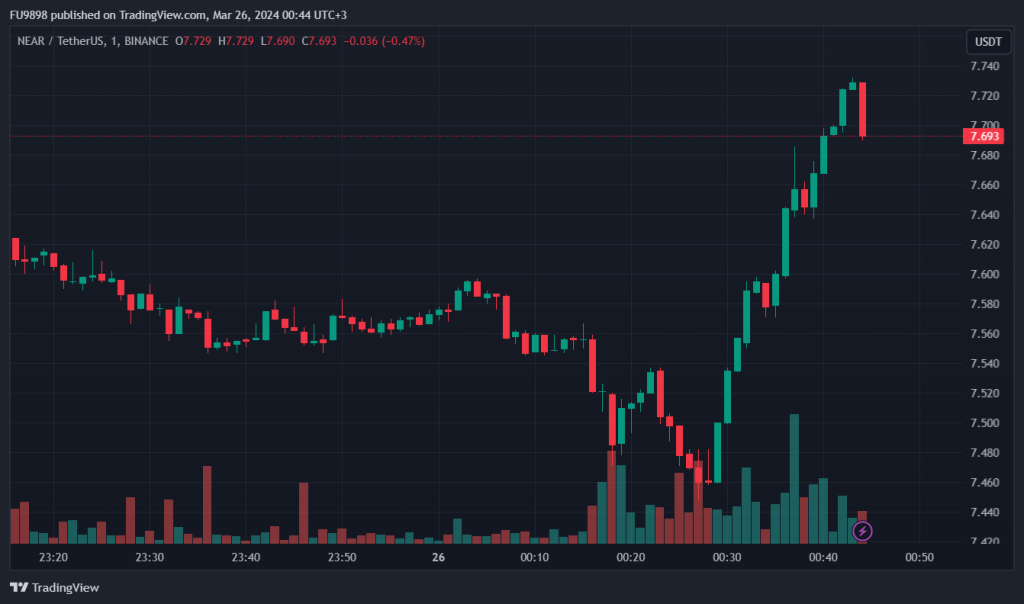Click the 23:20 time axis label
The width and height of the screenshot is (1024, 604).
point(53,557)
